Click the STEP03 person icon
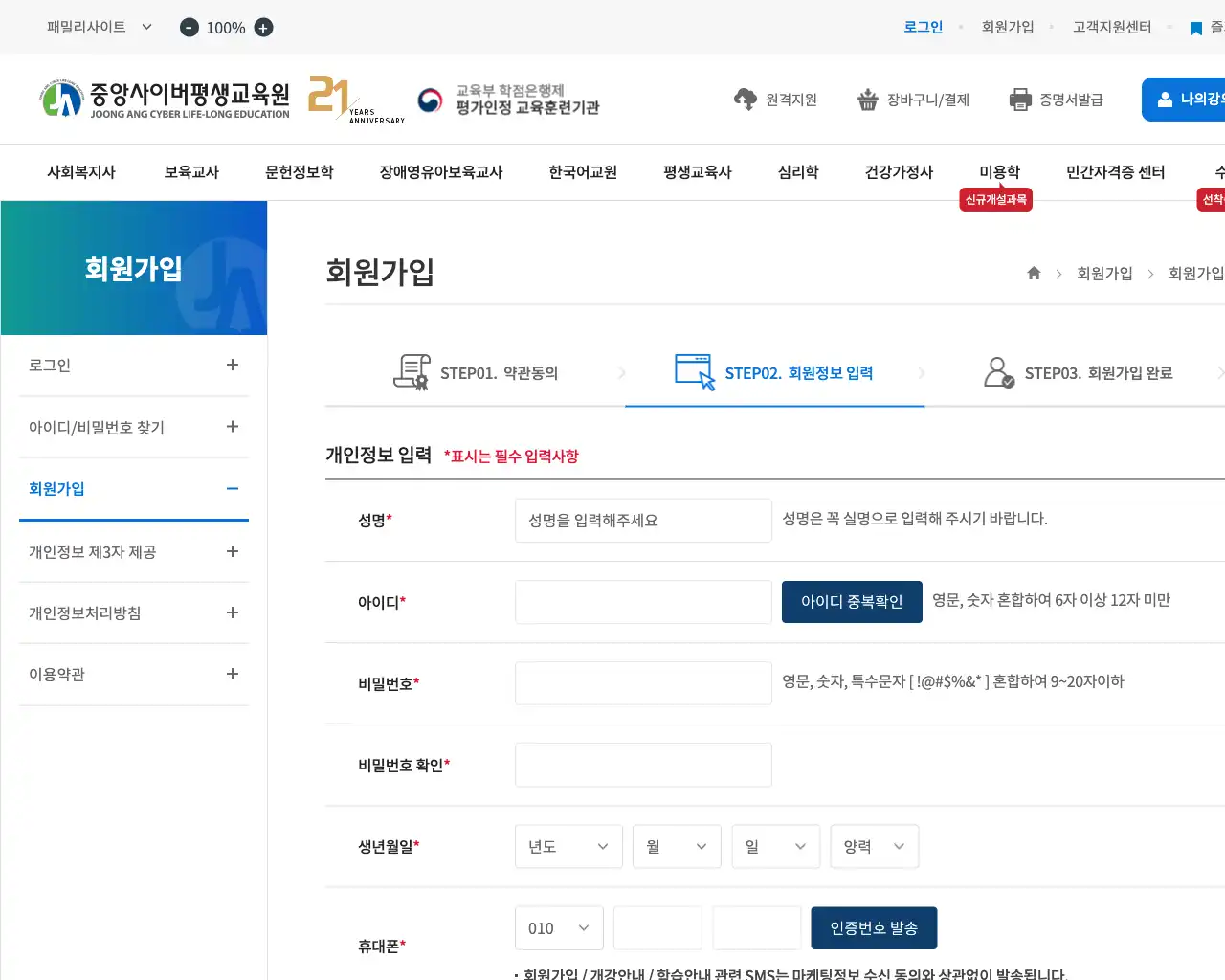This screenshot has height=980, width=1225. [998, 372]
